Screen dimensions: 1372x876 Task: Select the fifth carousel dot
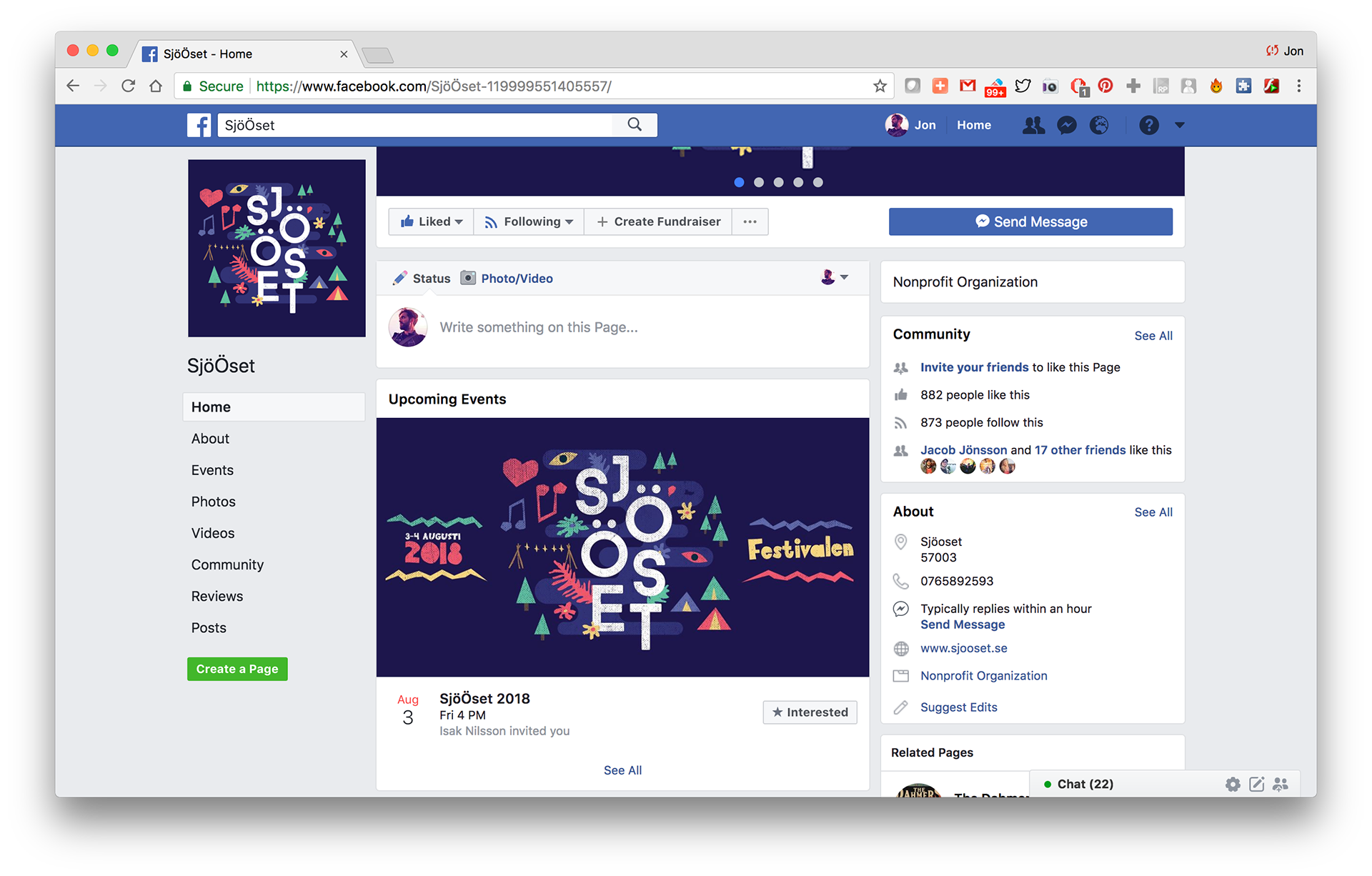[818, 182]
